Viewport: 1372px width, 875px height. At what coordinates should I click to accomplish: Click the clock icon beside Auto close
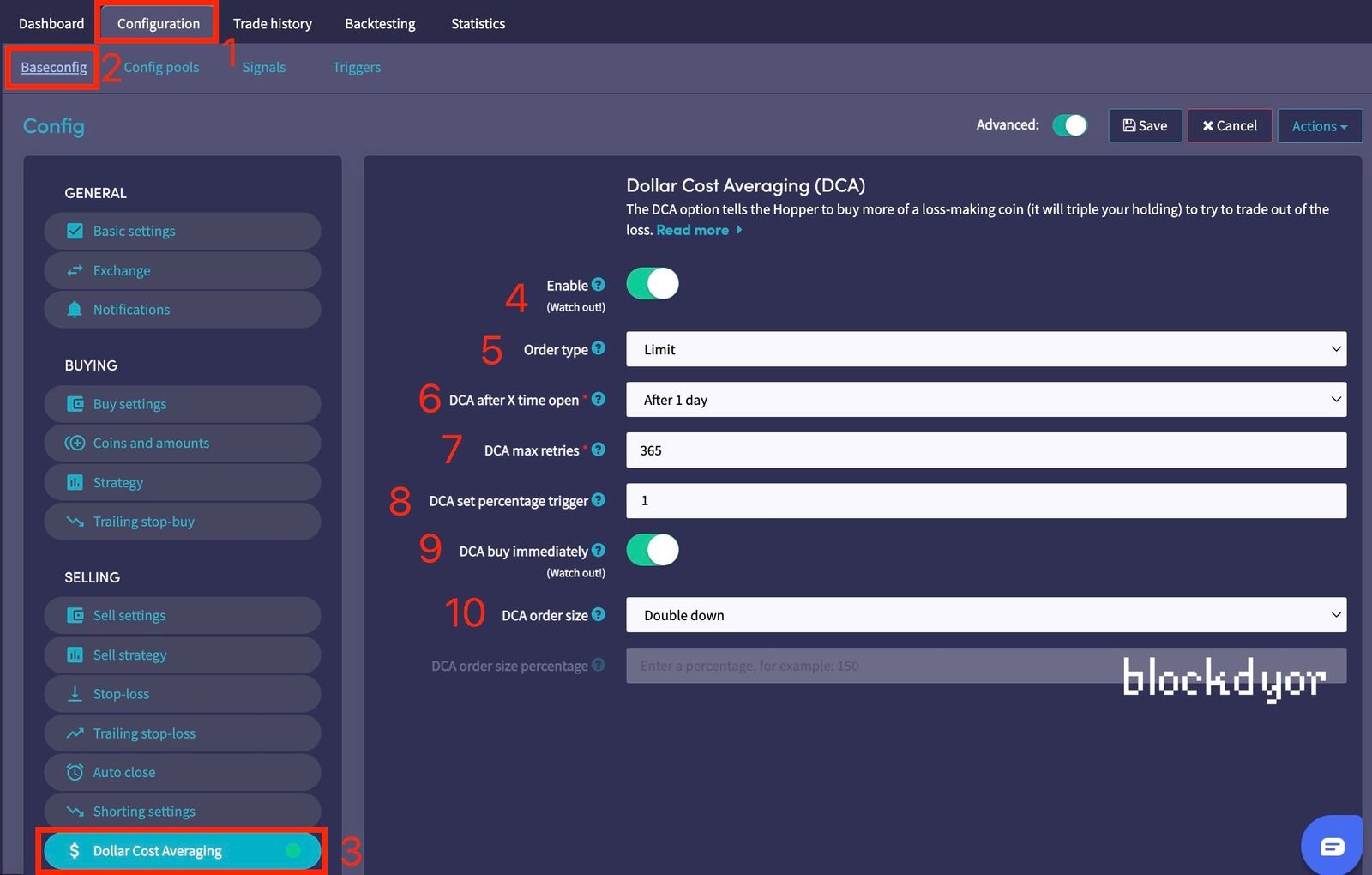click(x=75, y=772)
